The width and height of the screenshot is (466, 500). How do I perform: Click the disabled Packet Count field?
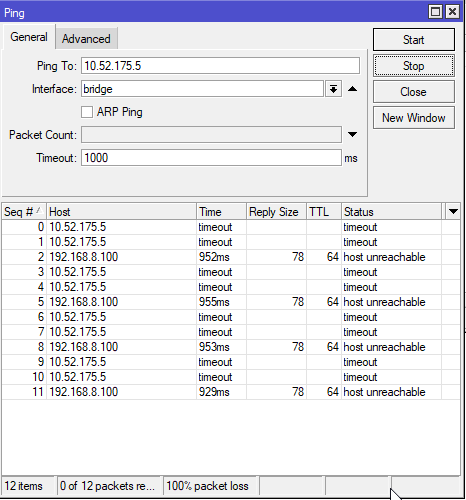pyautogui.click(x=211, y=134)
